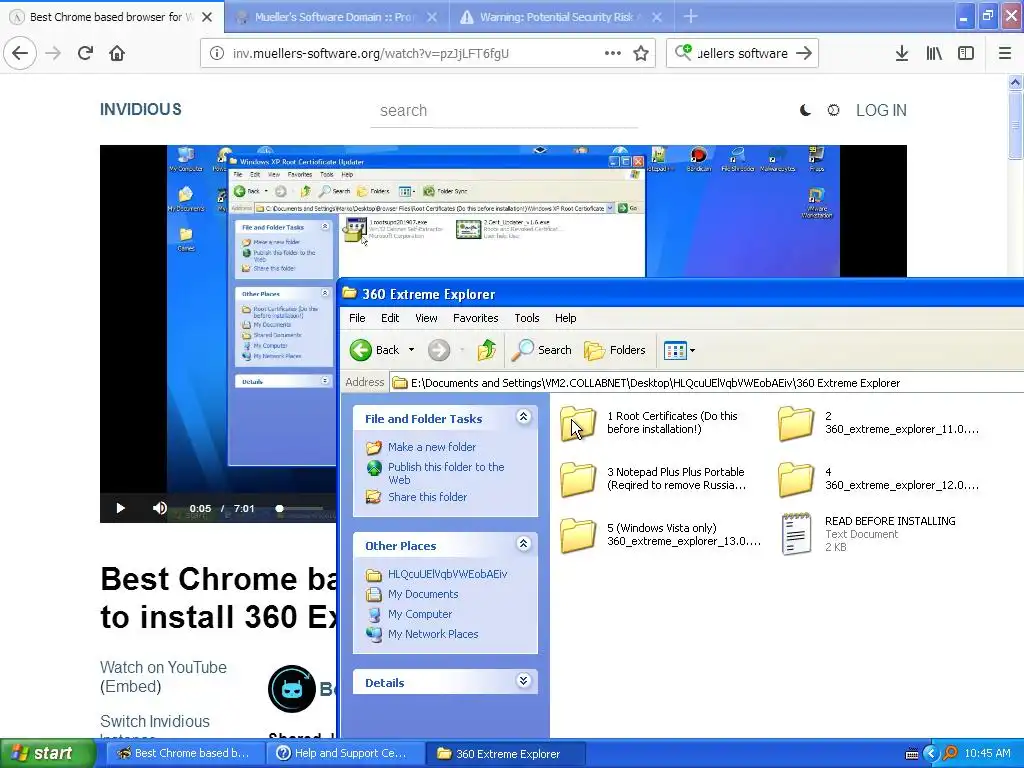Select 5 (Windows Vista only) folder
Viewport: 1024px width, 768px height.
click(661, 534)
